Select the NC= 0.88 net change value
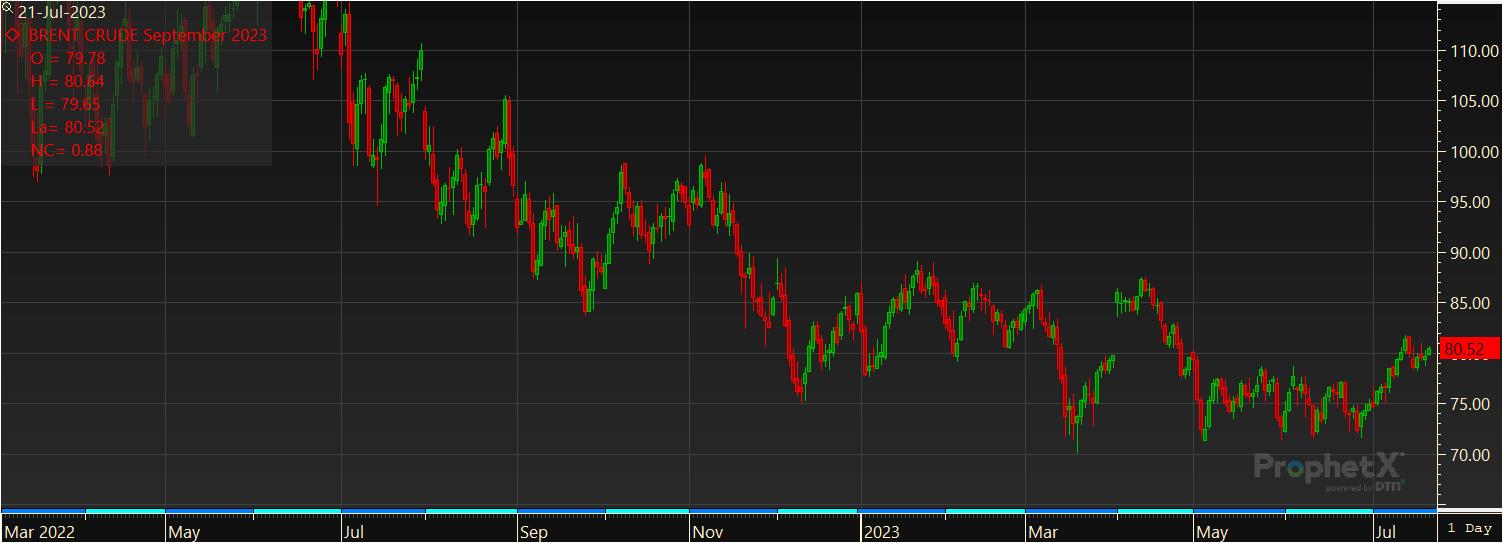Image resolution: width=1503 pixels, height=543 pixels. tap(66, 150)
